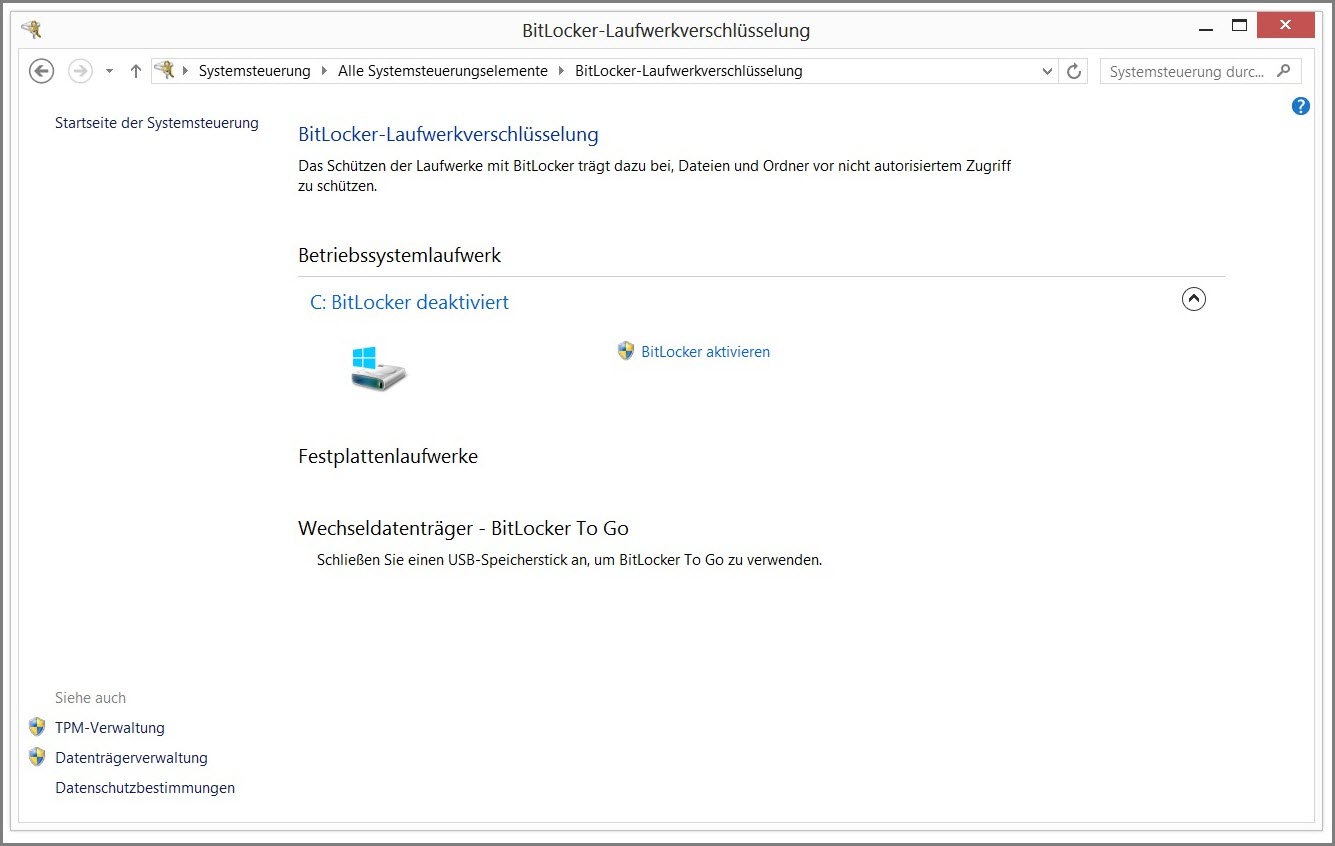Go to Startseite der Systemsteuerung
This screenshot has height=846, width=1335.
156,123
